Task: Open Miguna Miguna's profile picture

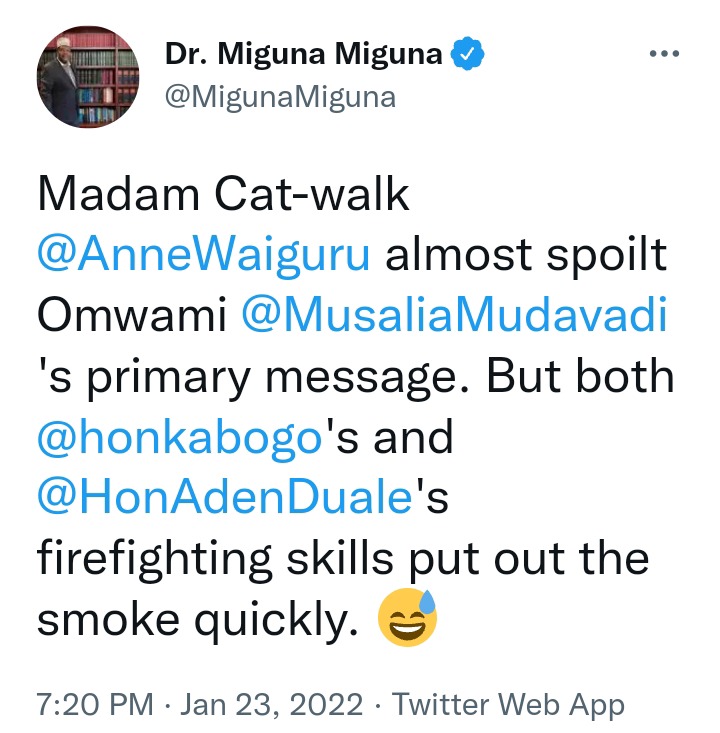Action: pos(88,77)
